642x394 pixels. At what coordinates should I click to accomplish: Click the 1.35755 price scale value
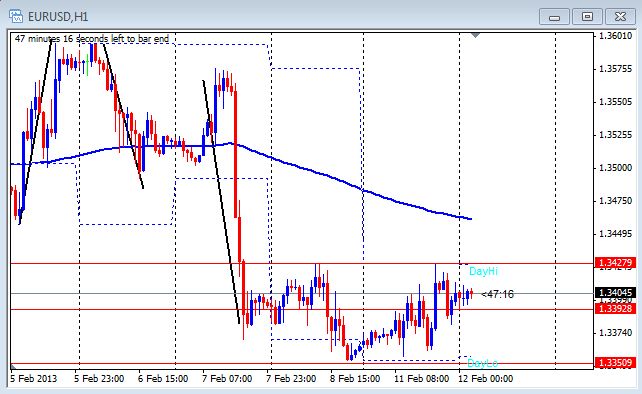tap(615, 69)
